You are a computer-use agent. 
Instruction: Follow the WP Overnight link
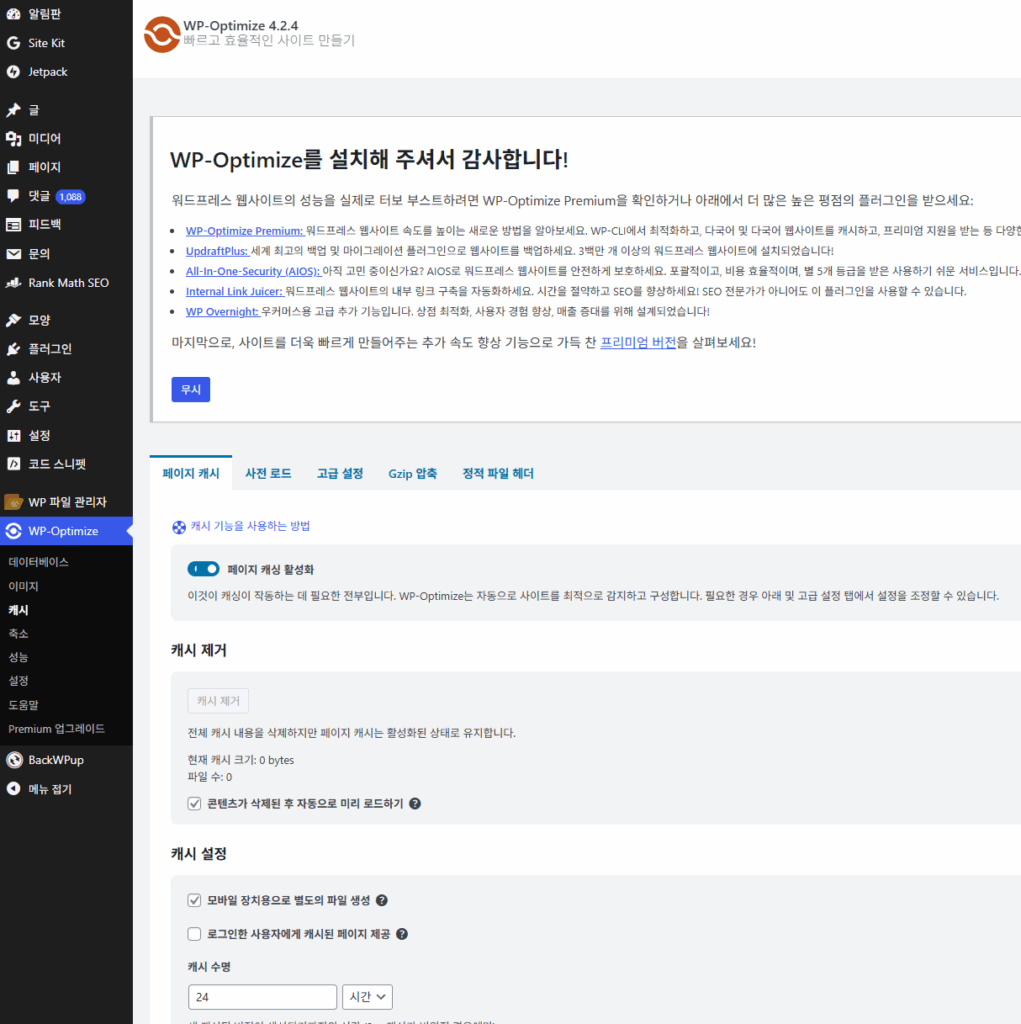coord(222,312)
